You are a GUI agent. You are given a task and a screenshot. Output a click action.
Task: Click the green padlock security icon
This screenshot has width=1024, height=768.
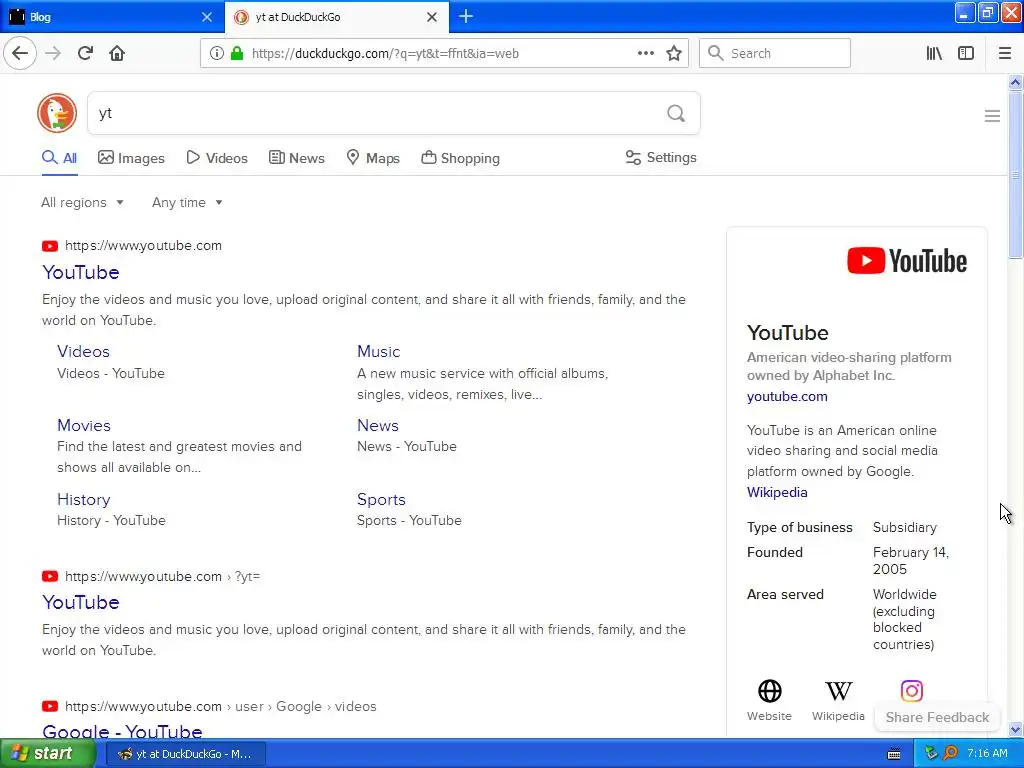(x=237, y=53)
